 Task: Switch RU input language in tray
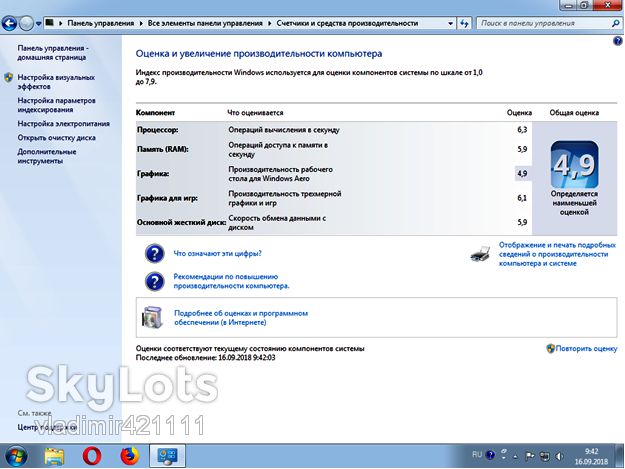click(477, 454)
